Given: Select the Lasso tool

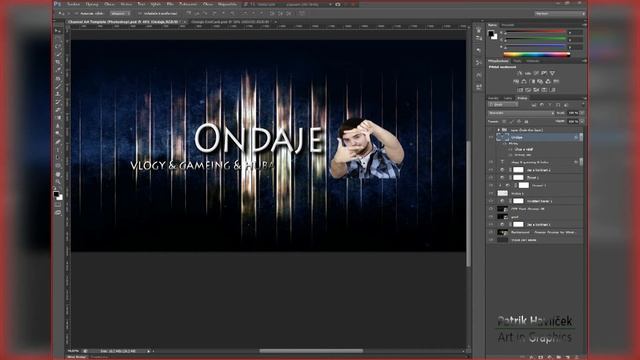Looking at the screenshot, I should tap(58, 46).
